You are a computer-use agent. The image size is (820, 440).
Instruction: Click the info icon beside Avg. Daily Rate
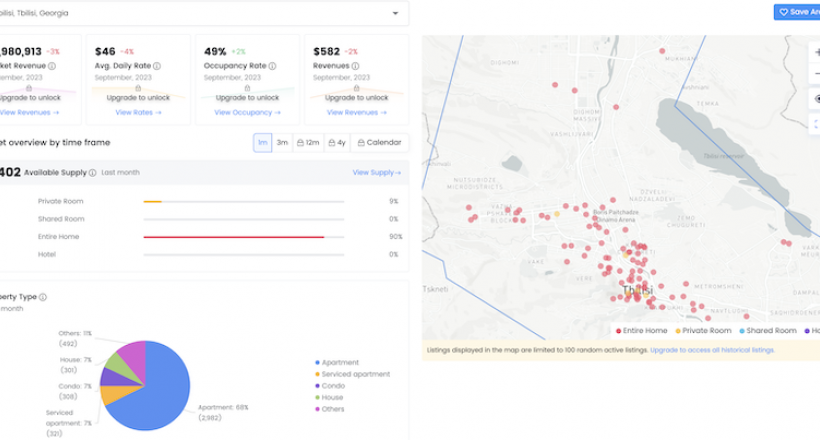coord(157,66)
